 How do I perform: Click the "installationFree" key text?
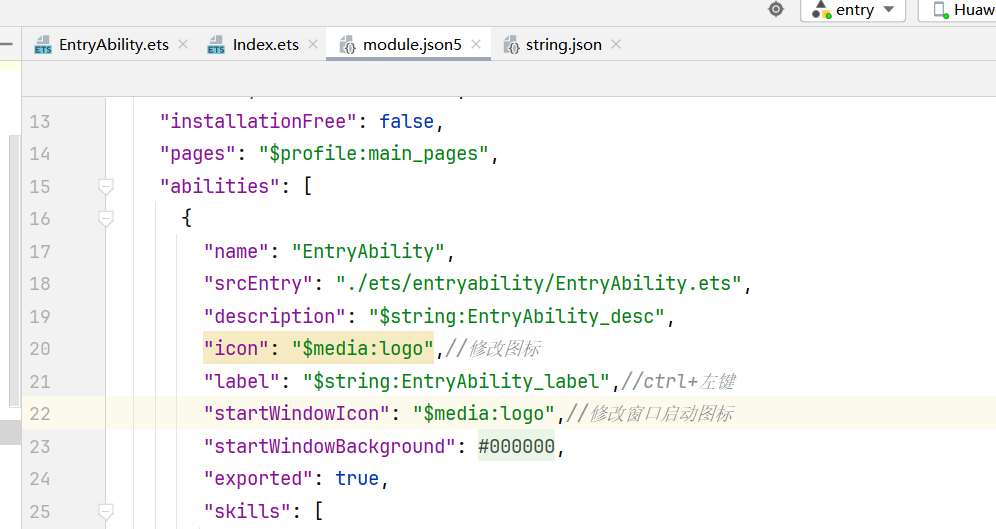[259, 121]
